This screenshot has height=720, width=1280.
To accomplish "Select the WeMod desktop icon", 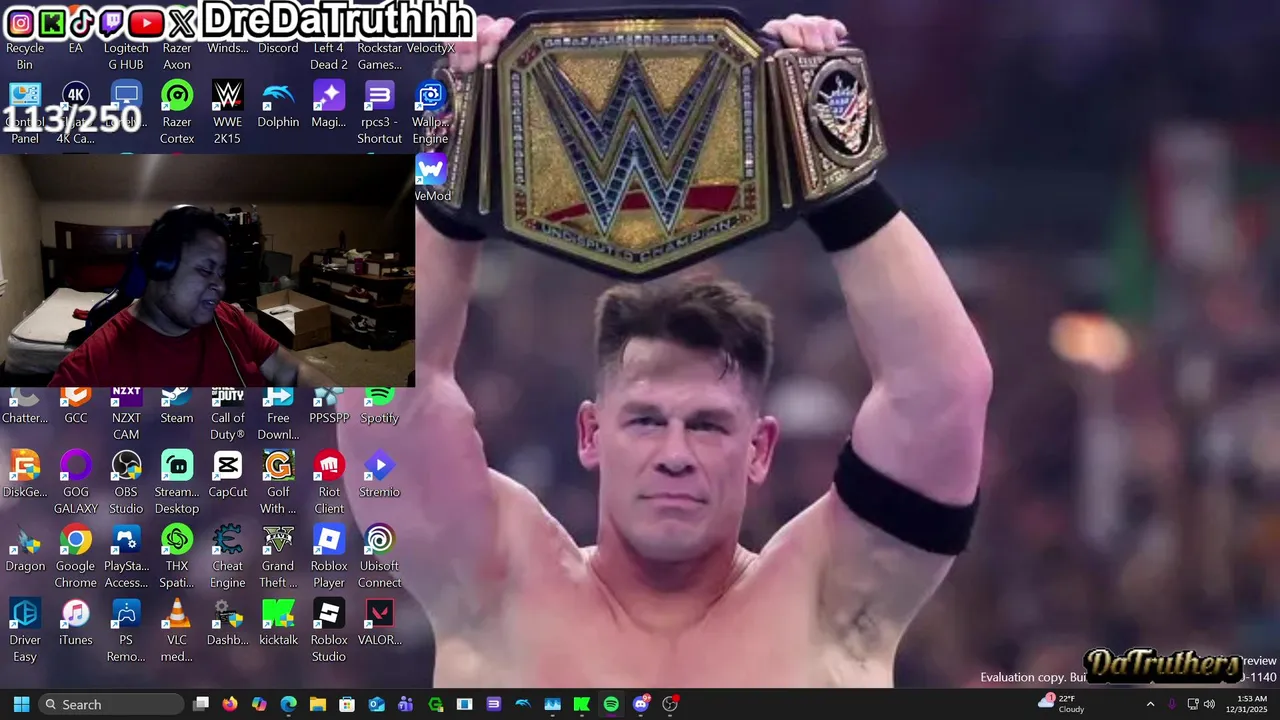I will [431, 170].
